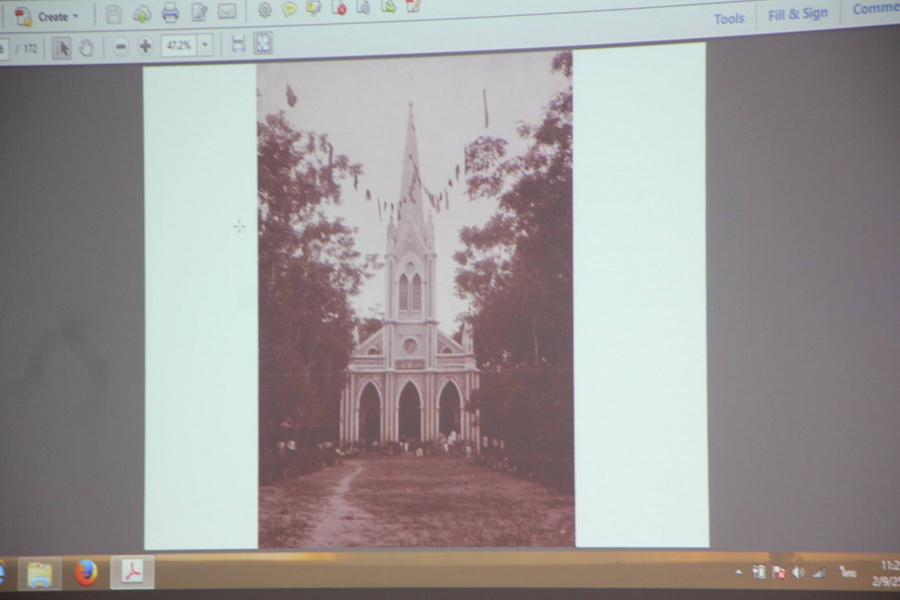The width and height of the screenshot is (900, 600).
Task: Click the network signal tray icon
Action: pos(819,572)
